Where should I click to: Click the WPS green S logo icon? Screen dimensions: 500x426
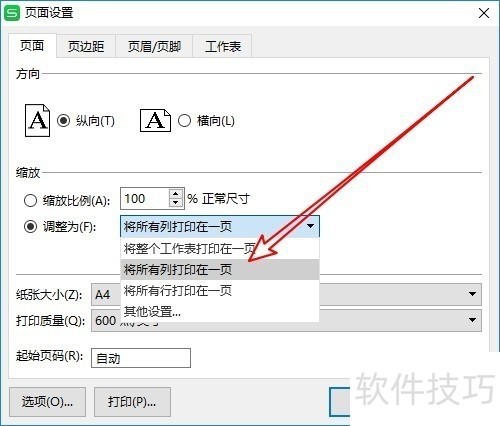point(12,13)
